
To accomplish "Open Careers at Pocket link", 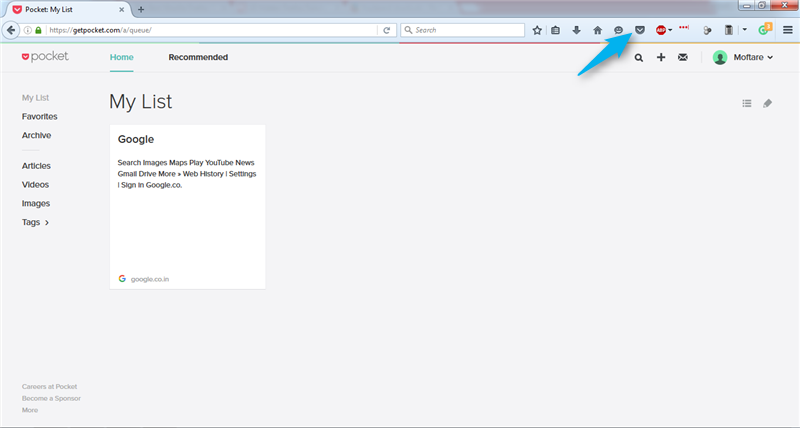I will click(x=49, y=387).
